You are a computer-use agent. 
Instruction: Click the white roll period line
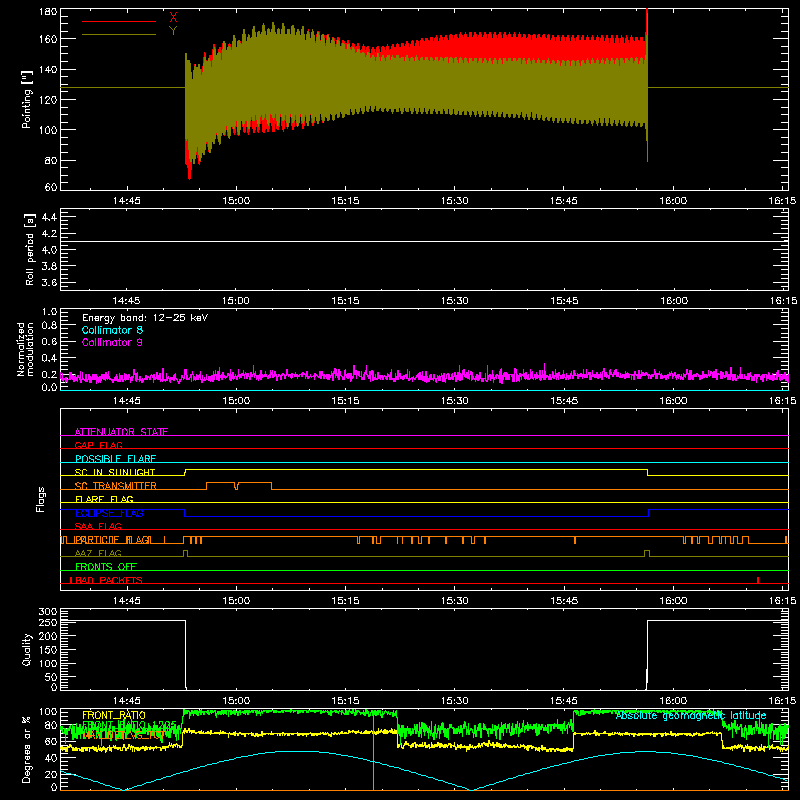pyautogui.click(x=424, y=241)
